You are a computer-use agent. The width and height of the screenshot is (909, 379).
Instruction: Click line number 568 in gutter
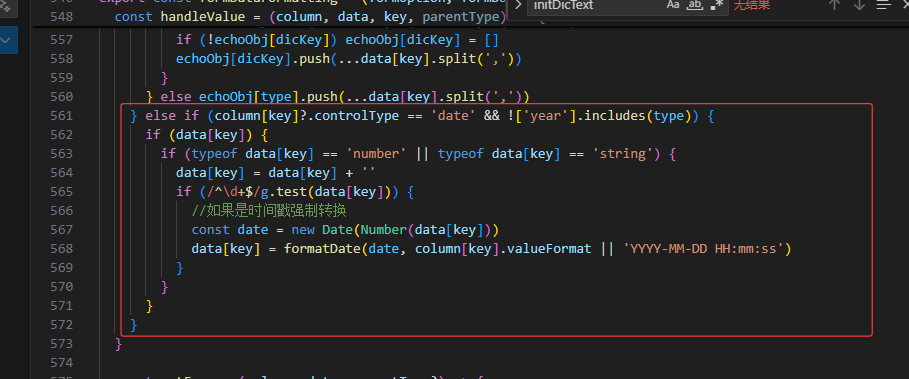click(x=61, y=249)
